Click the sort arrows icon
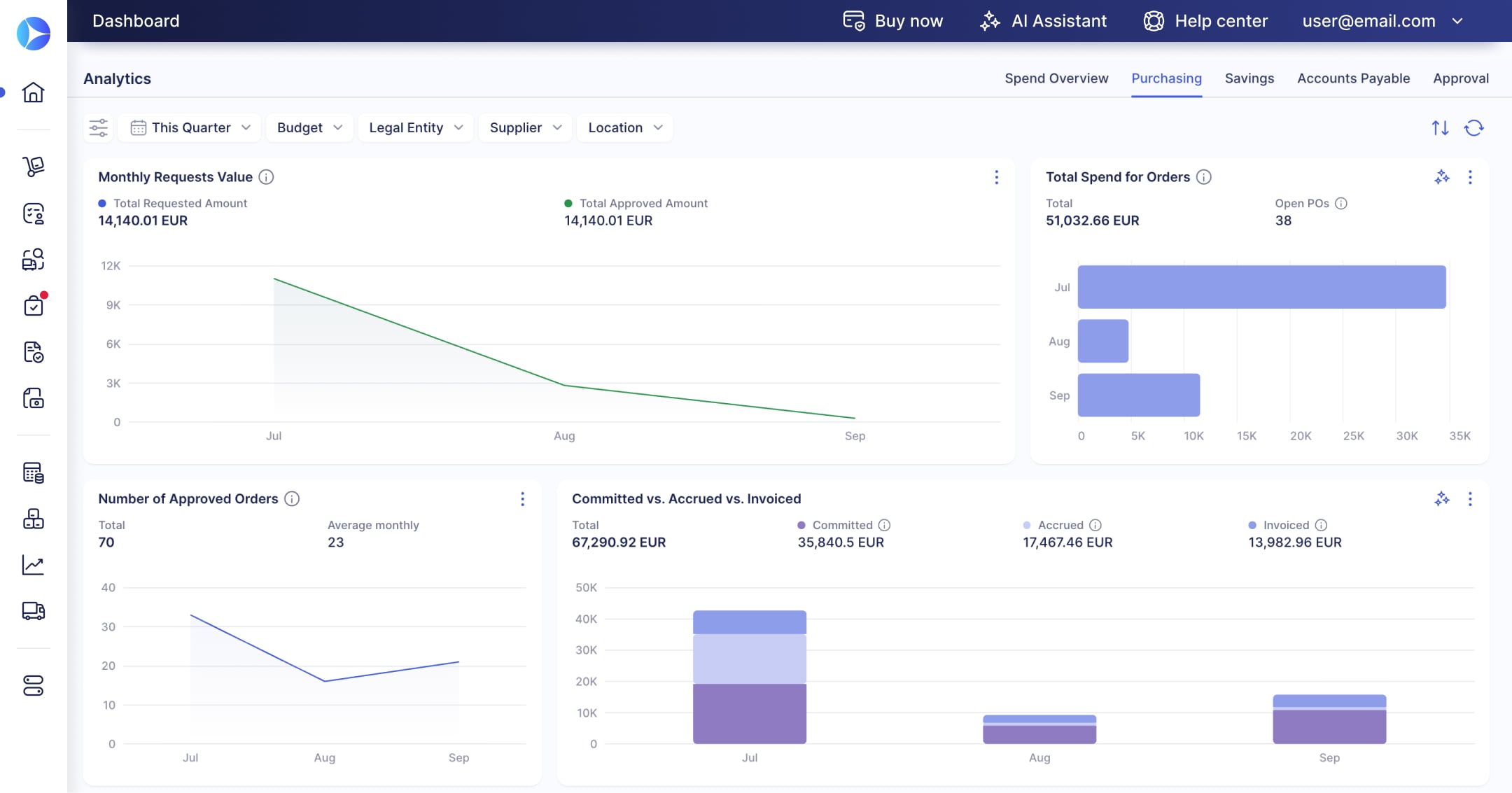 click(x=1440, y=127)
